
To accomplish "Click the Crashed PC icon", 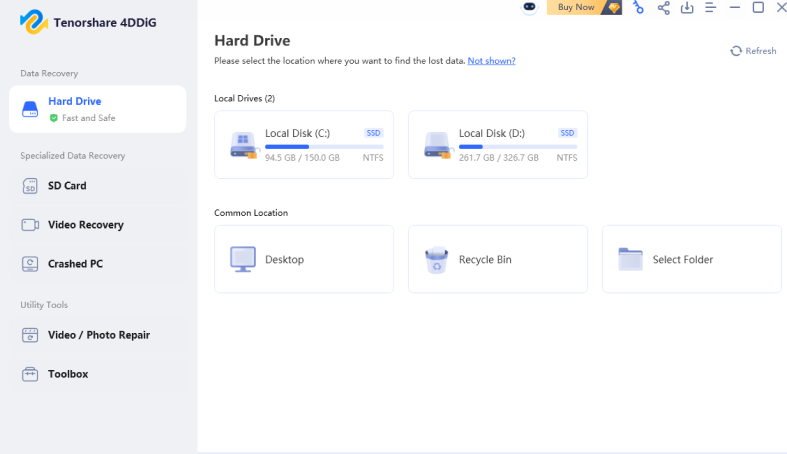I will pos(30,264).
